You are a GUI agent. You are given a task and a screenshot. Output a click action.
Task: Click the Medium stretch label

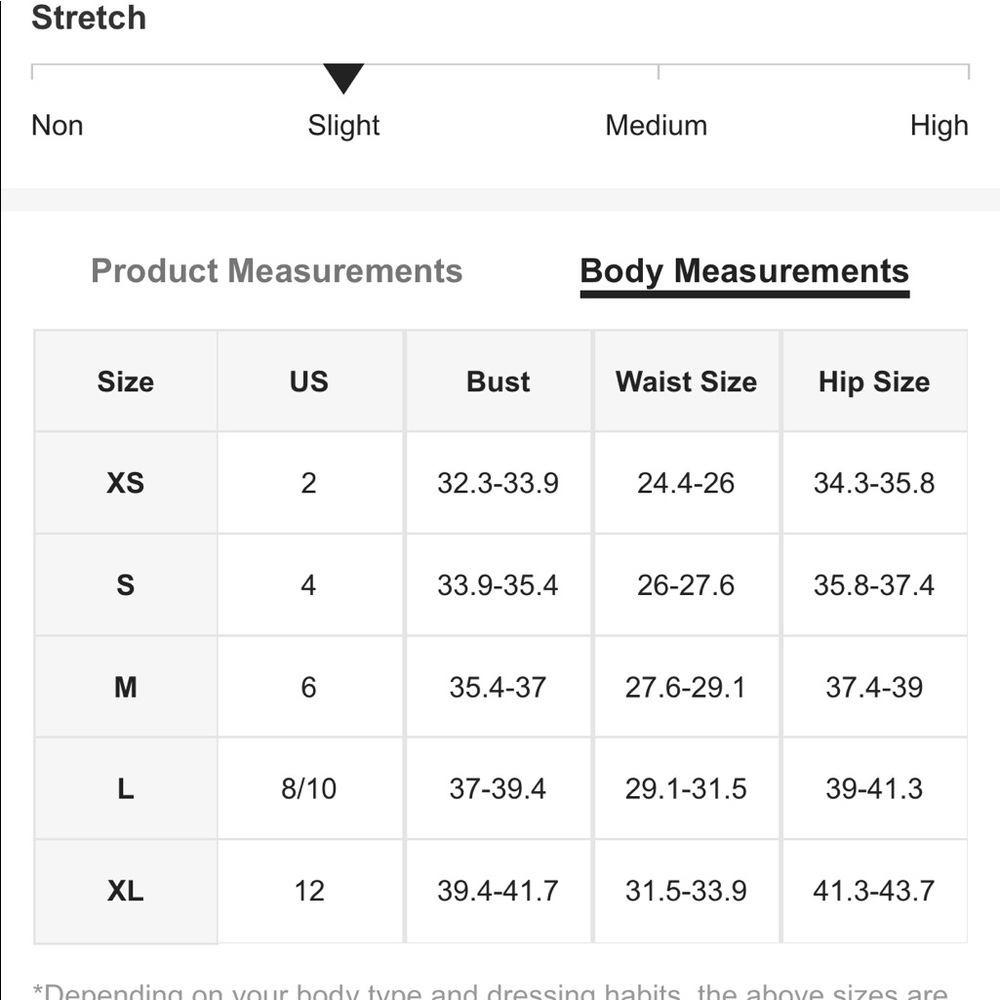pos(656,125)
